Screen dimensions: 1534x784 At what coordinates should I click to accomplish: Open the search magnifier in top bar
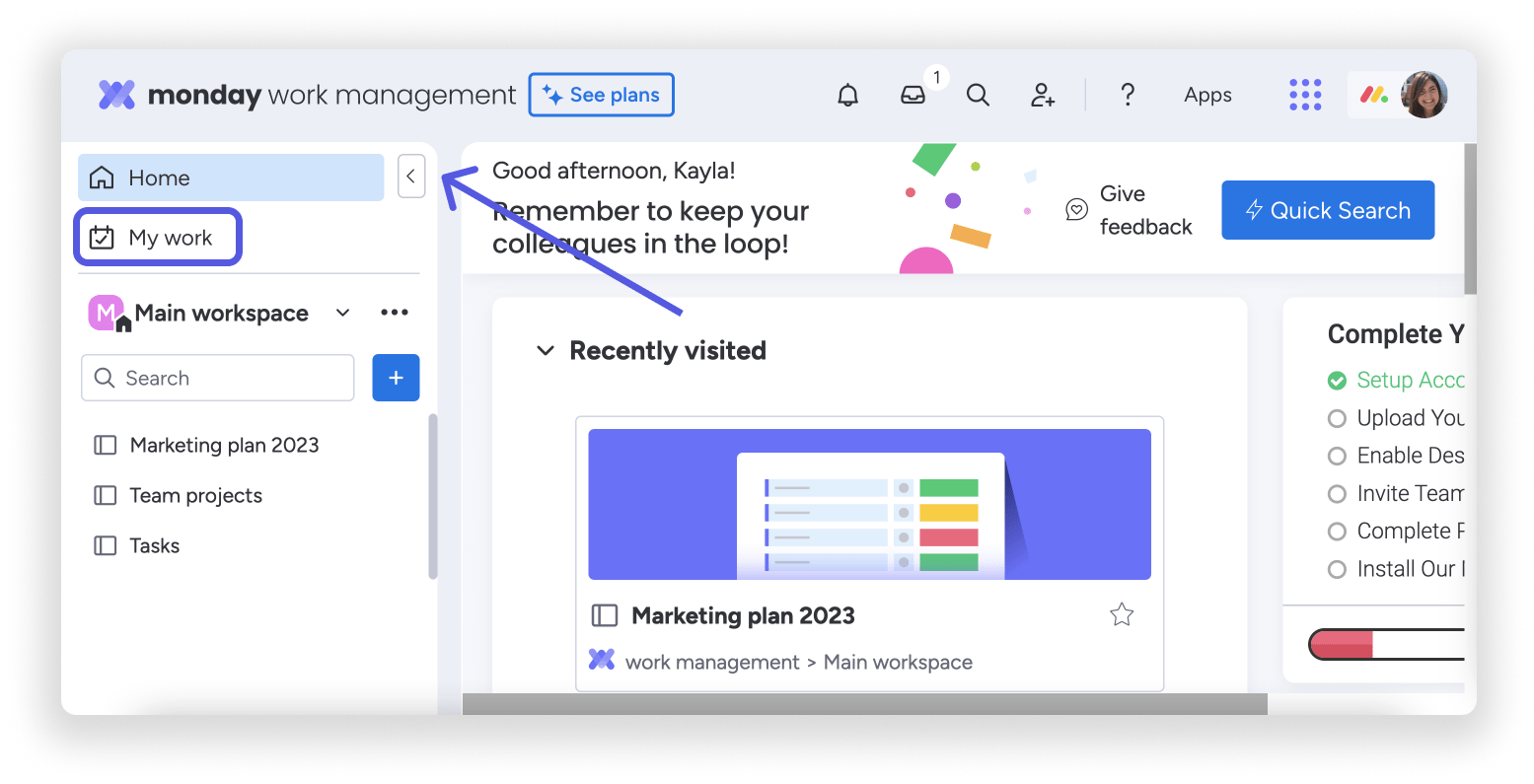[978, 95]
